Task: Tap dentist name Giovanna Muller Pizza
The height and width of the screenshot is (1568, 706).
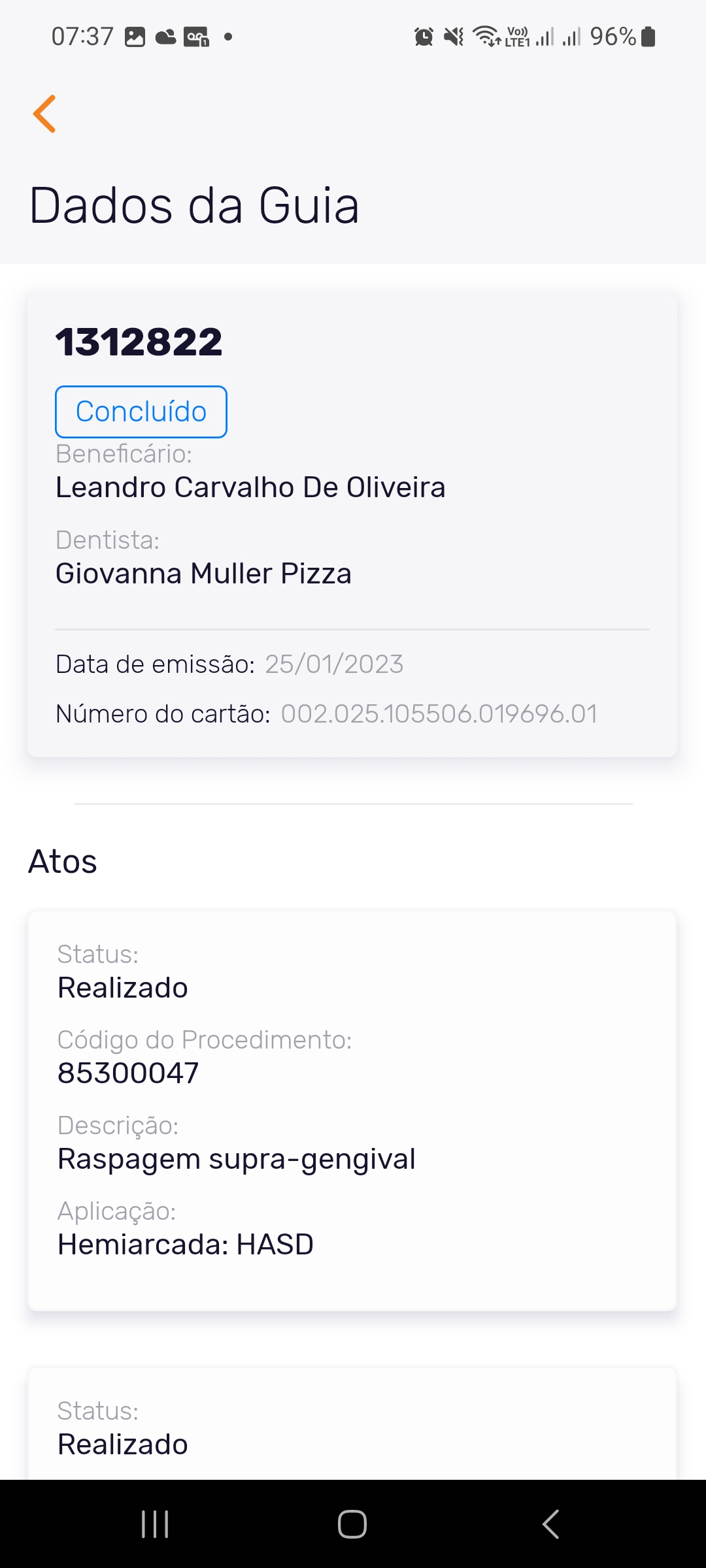Action: (204, 574)
